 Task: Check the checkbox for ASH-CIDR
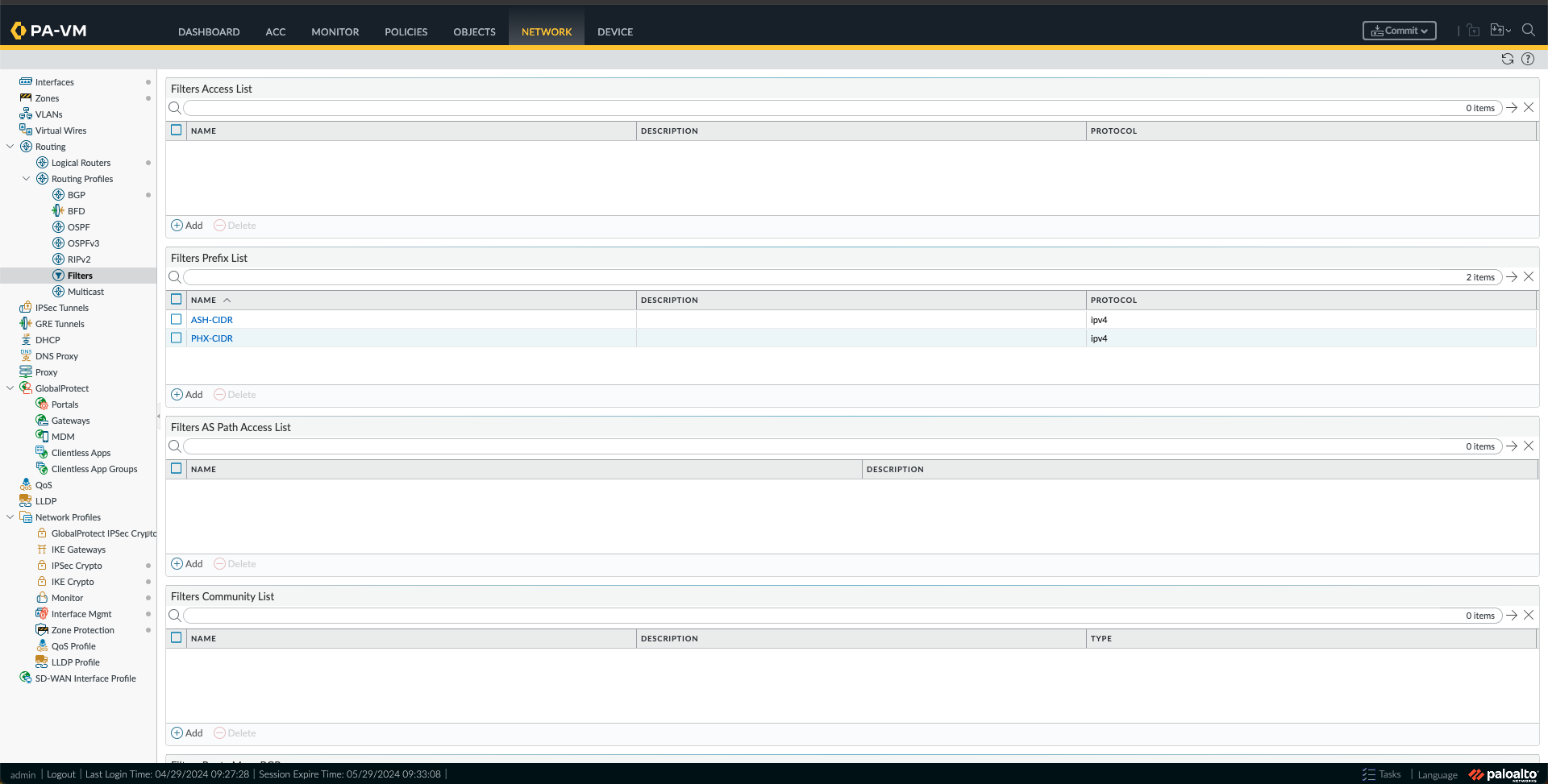click(x=176, y=319)
